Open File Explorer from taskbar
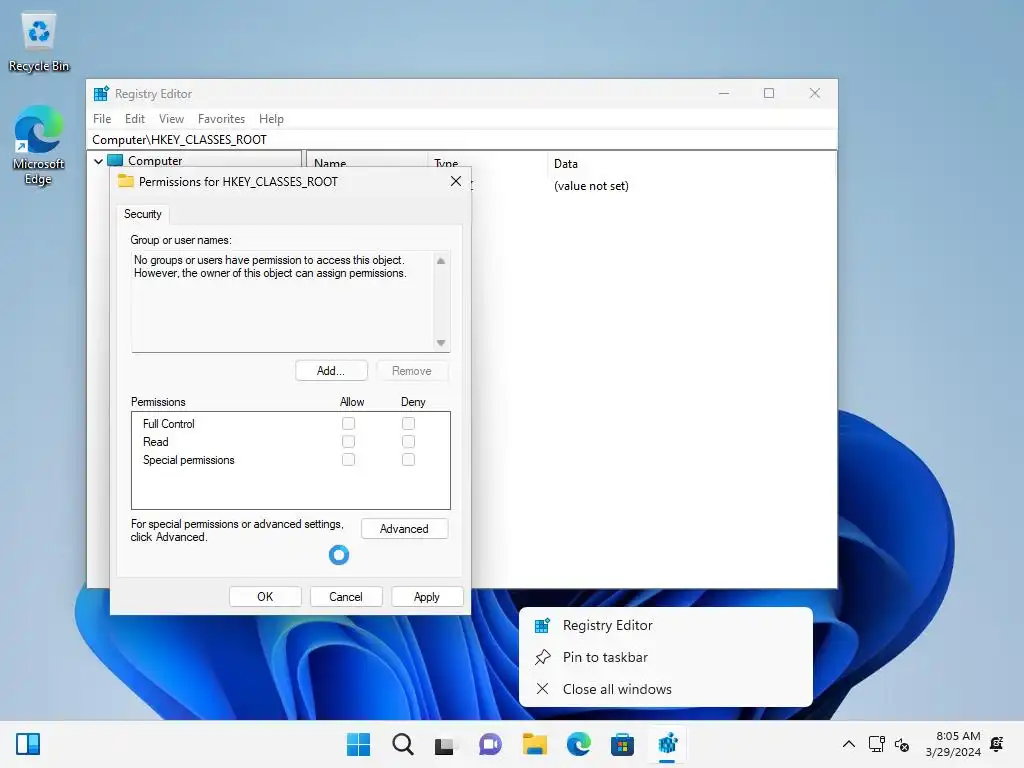 coord(534,744)
